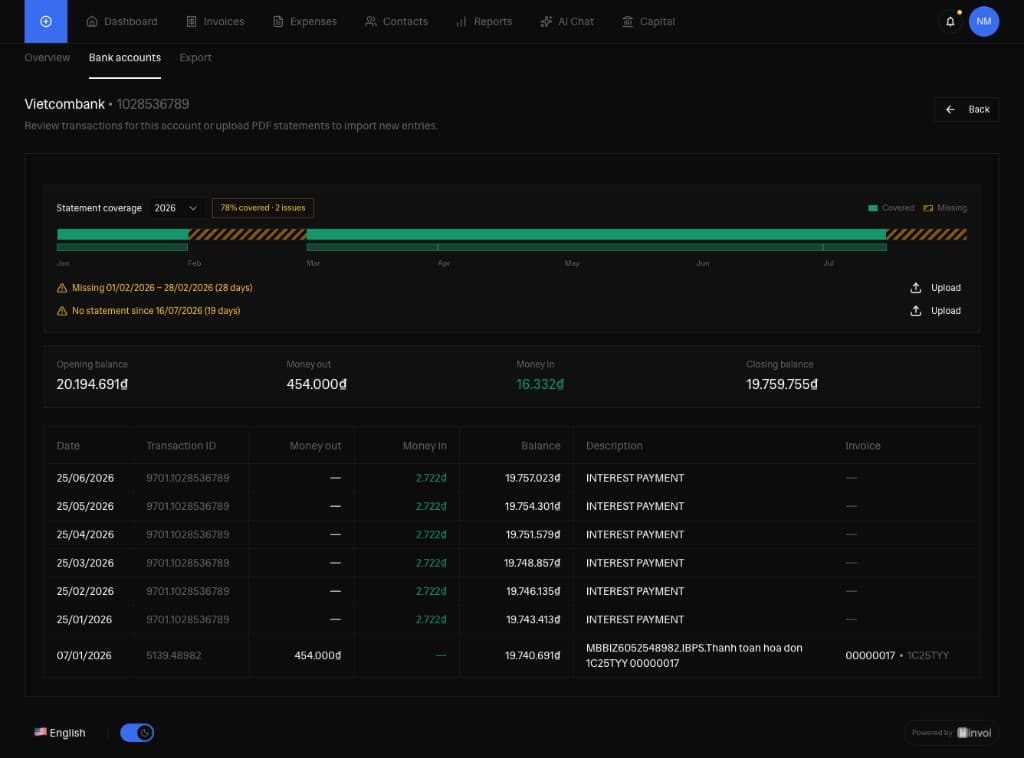The image size is (1024, 758).
Task: Click the Closing balance 19.759.755đ value
Action: coord(782,384)
